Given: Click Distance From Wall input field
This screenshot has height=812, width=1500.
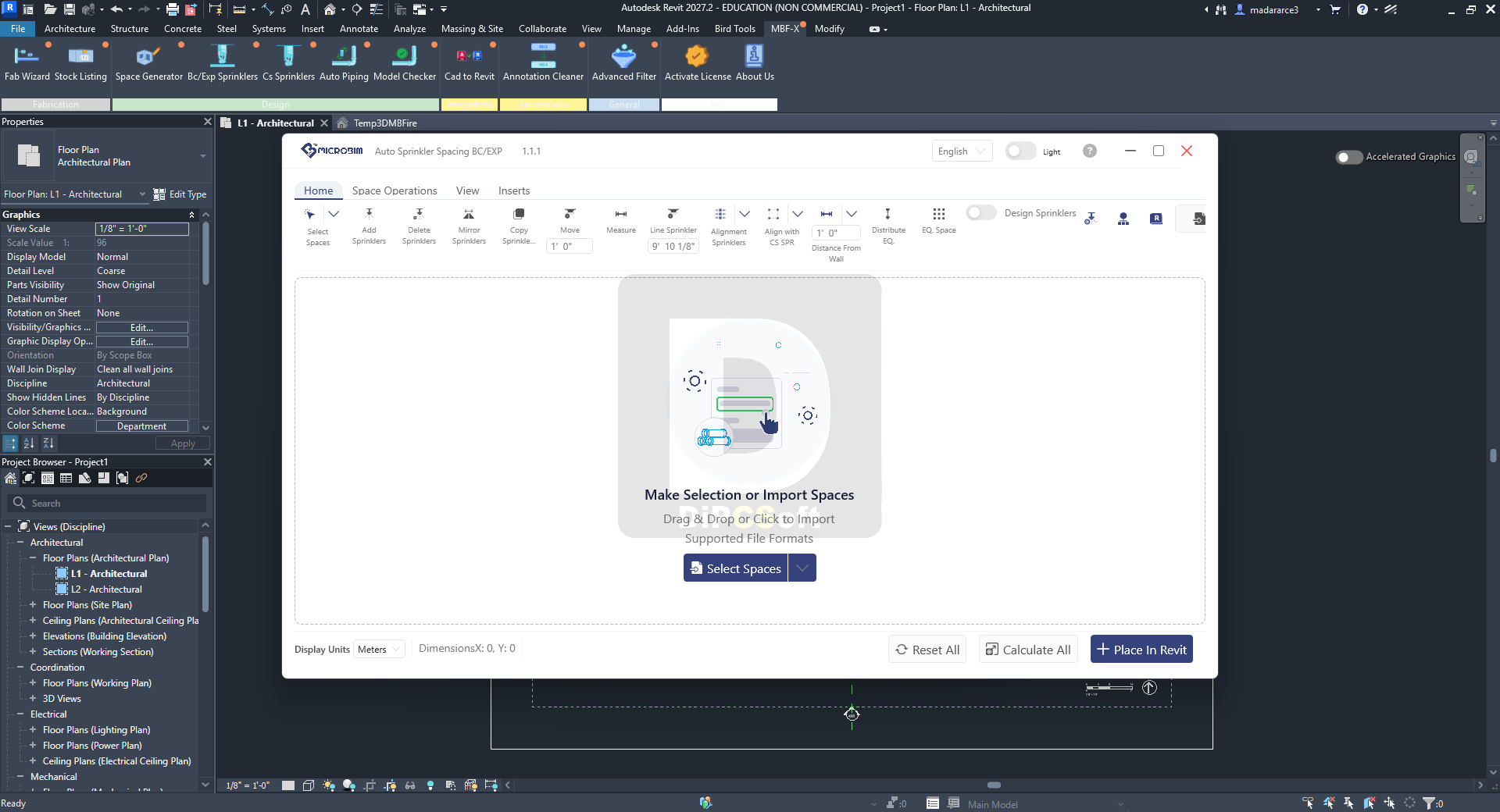Looking at the screenshot, I should point(837,233).
